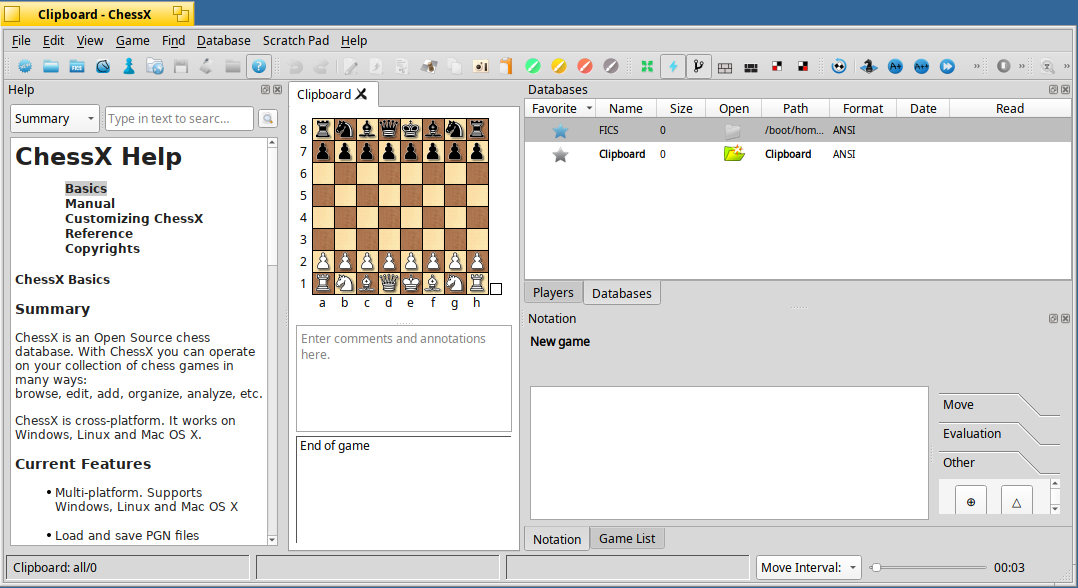Switch to the Players tab
Viewport: 1078px width, 588px height.
click(x=553, y=292)
